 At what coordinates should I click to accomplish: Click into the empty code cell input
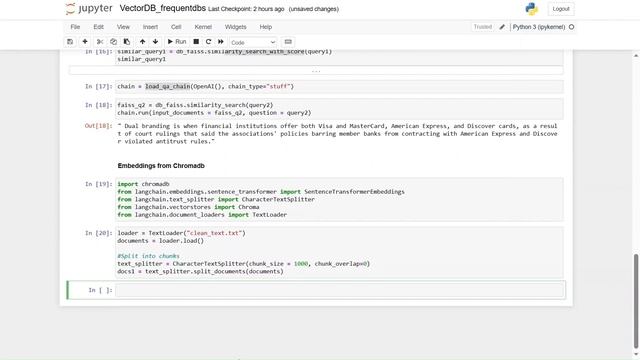click(x=340, y=290)
